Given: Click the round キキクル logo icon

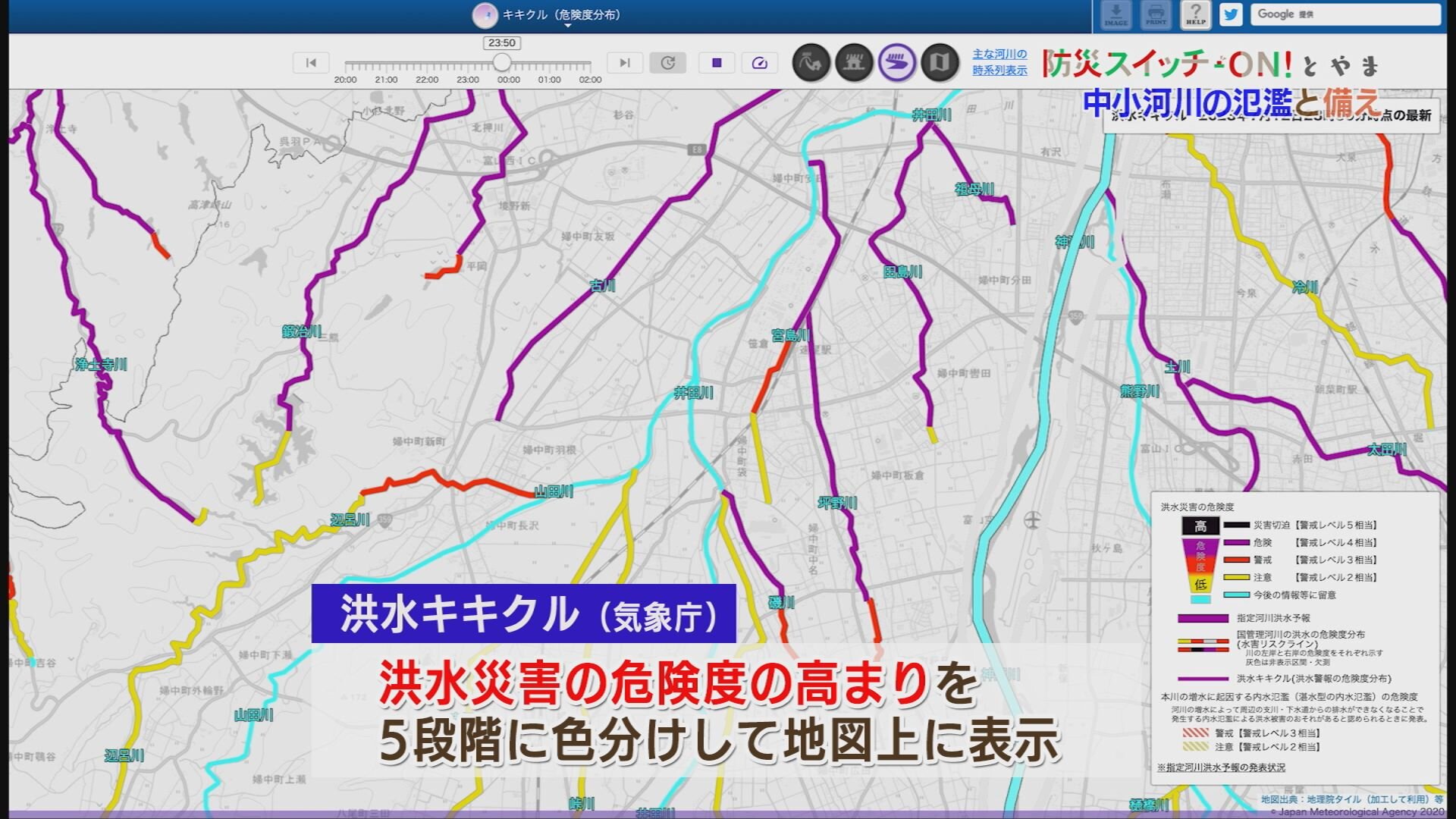Looking at the screenshot, I should click(485, 15).
